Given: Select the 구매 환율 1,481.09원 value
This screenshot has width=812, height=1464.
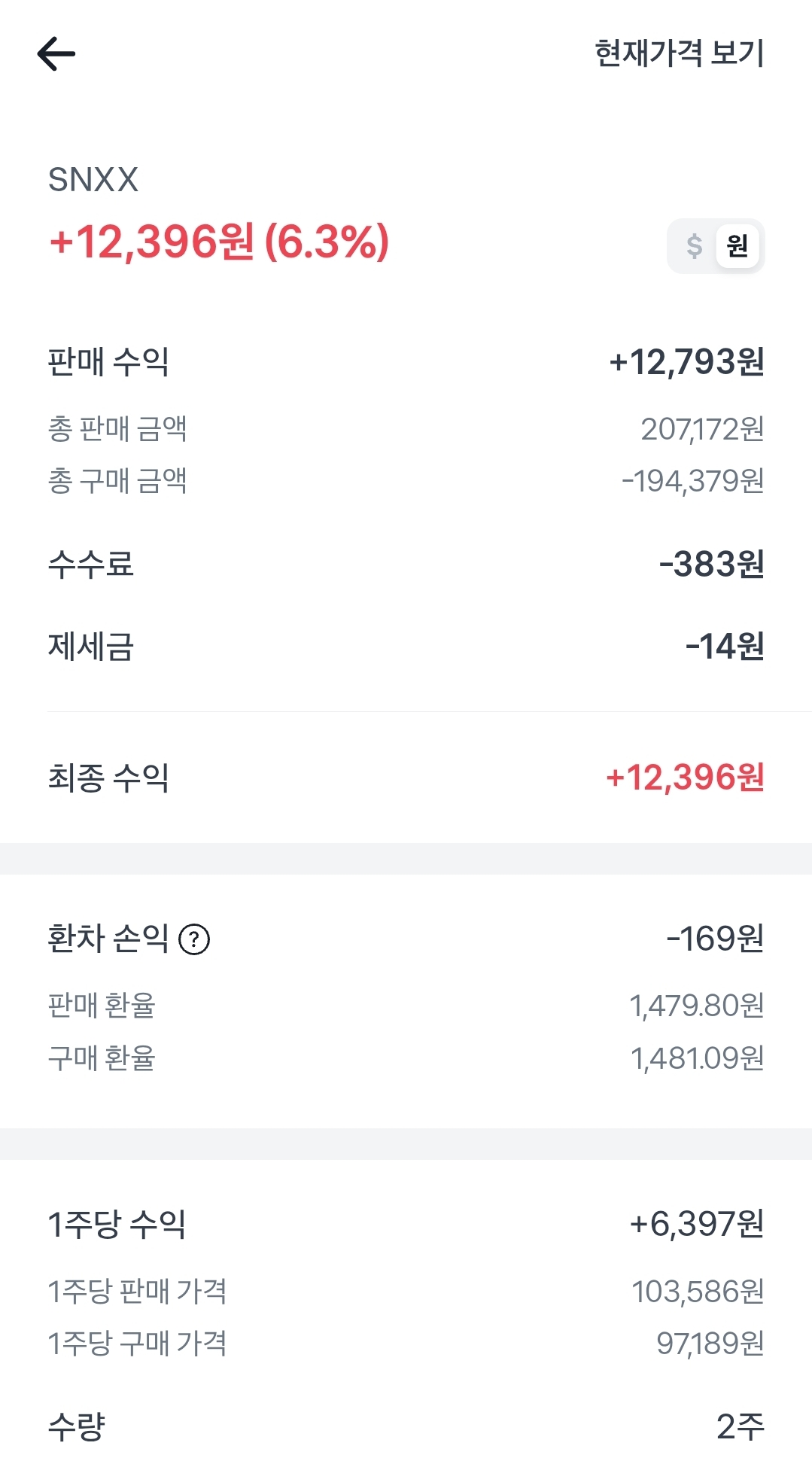Looking at the screenshot, I should click(697, 1058).
